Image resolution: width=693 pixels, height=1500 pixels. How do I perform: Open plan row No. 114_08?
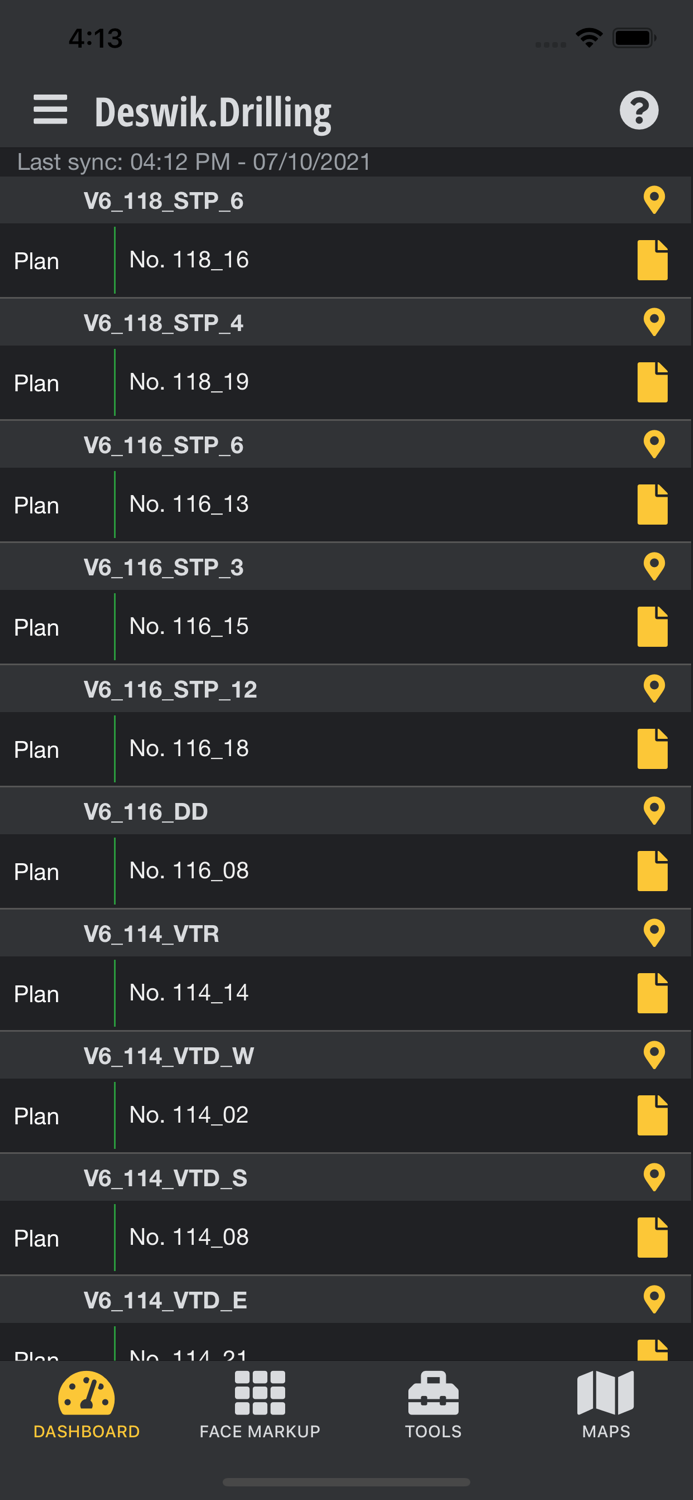click(x=346, y=1238)
